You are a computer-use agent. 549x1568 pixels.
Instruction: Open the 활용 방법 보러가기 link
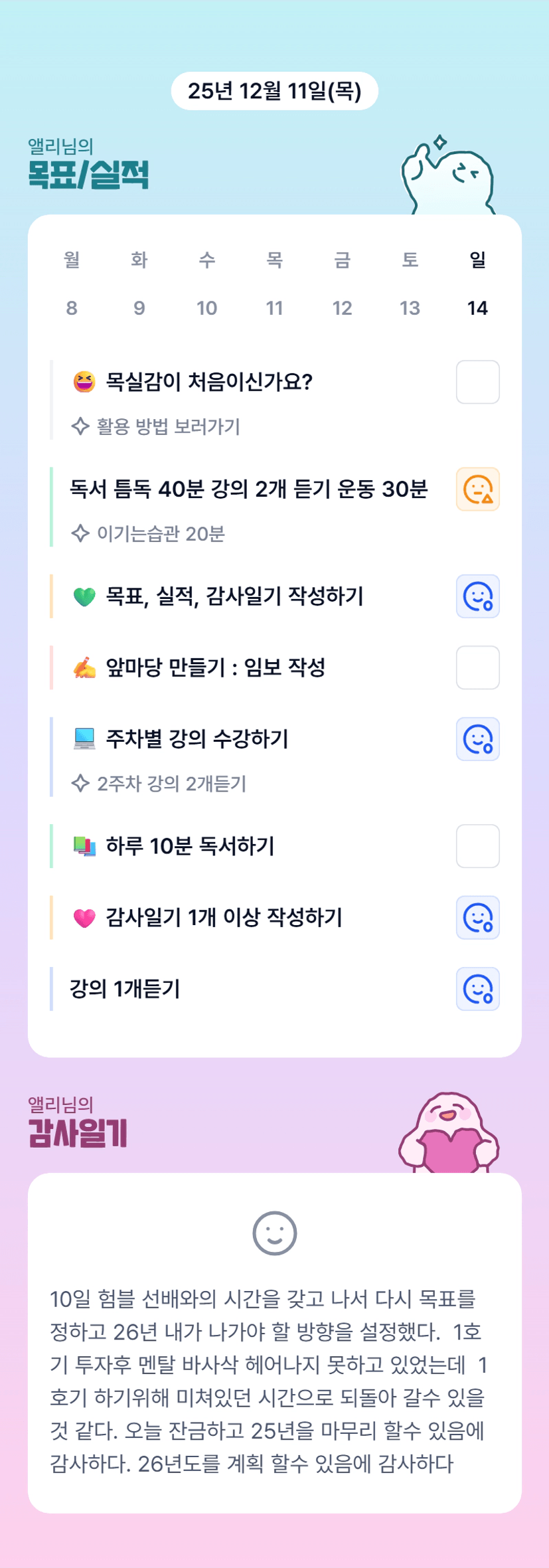pyautogui.click(x=168, y=426)
